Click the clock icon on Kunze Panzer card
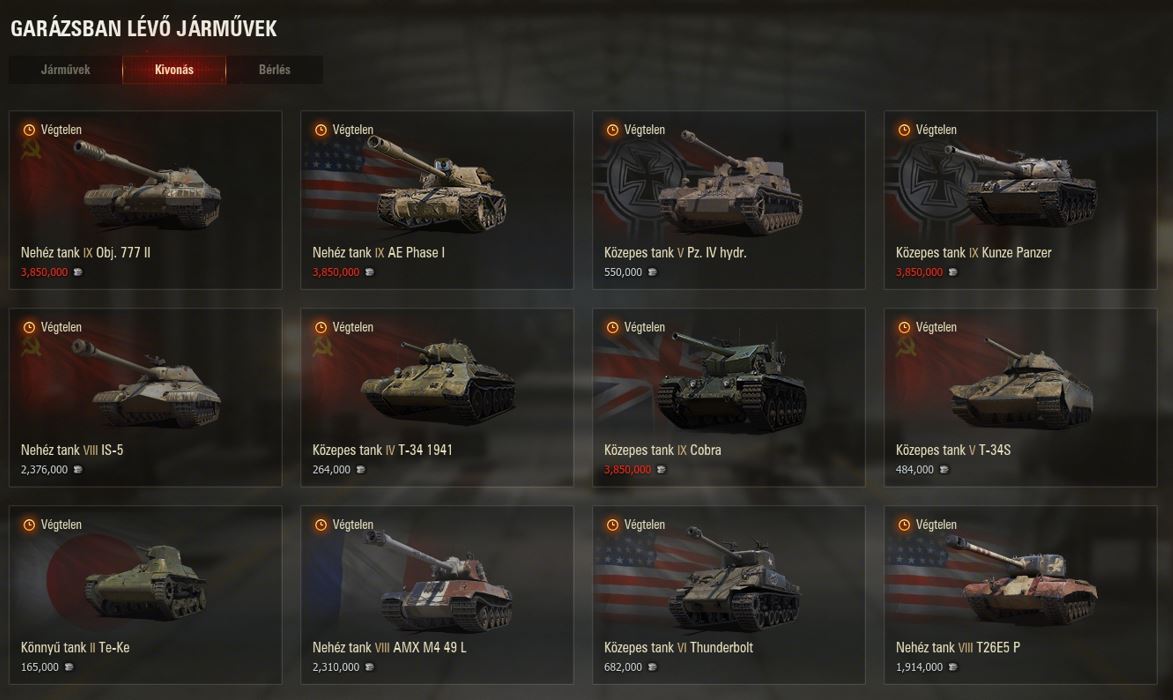Viewport: 1173px width, 700px height. pos(904,130)
